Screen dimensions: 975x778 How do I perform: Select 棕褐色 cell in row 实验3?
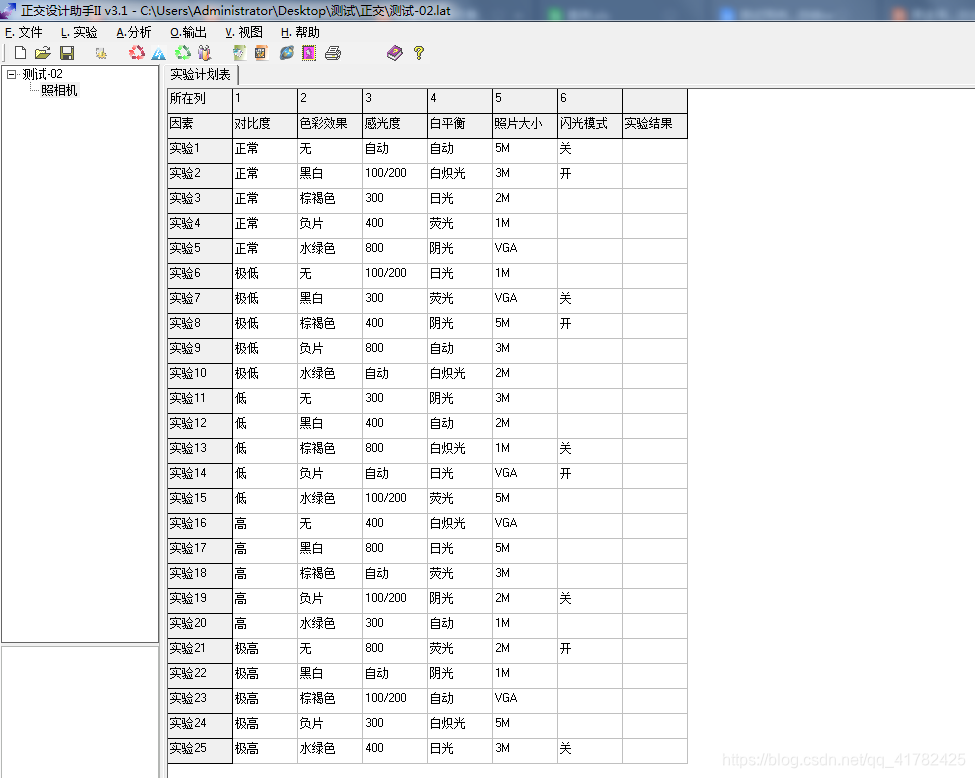click(330, 200)
